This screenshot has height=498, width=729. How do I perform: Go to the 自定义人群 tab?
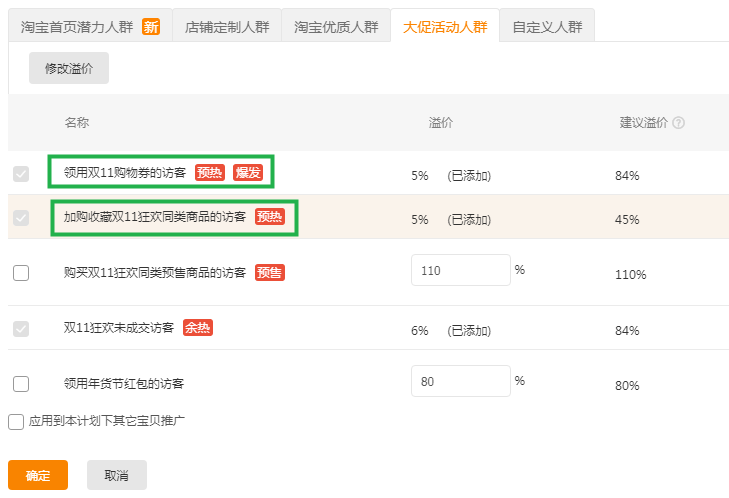[x=547, y=26]
